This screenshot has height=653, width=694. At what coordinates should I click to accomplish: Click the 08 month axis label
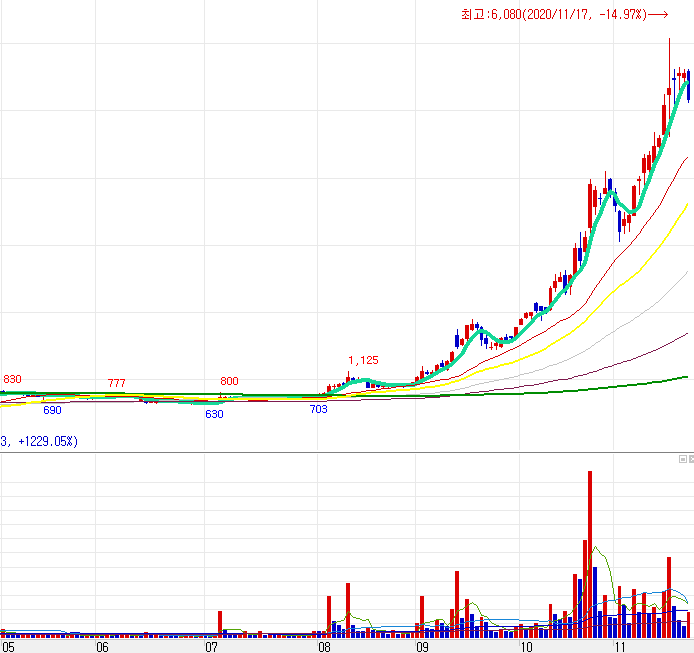point(324,647)
